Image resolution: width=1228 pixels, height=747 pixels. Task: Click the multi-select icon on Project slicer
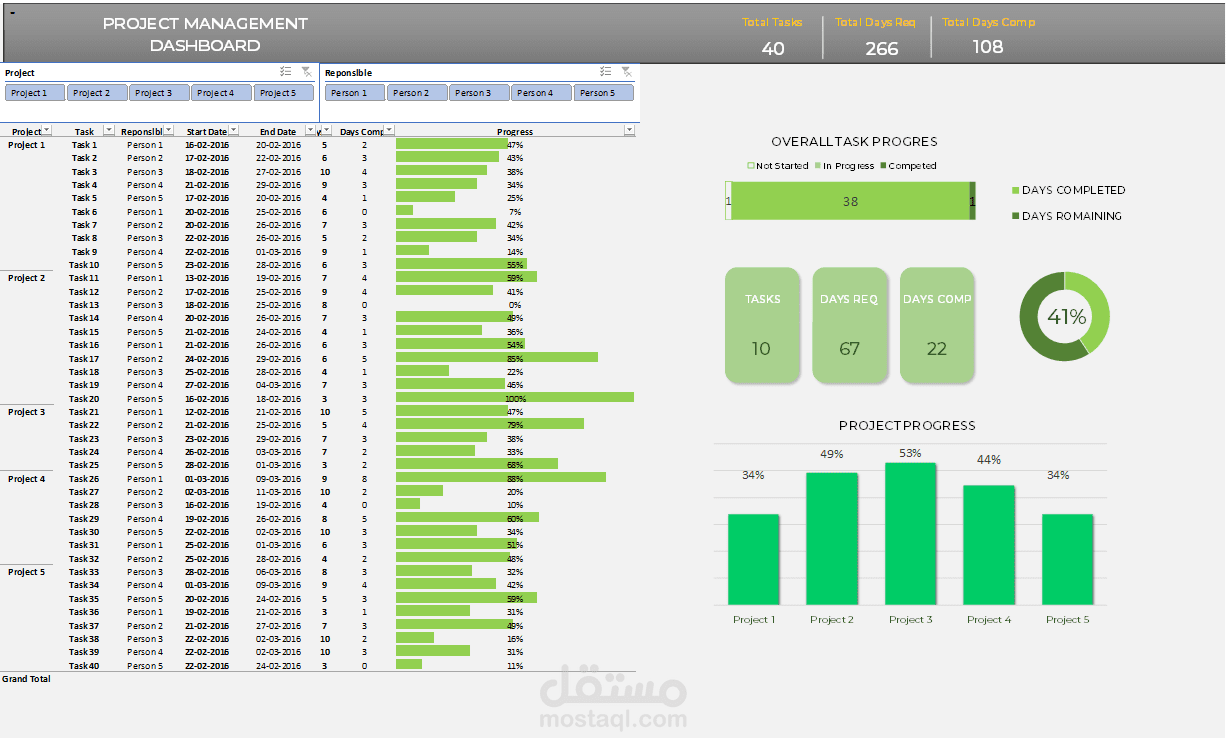point(285,71)
